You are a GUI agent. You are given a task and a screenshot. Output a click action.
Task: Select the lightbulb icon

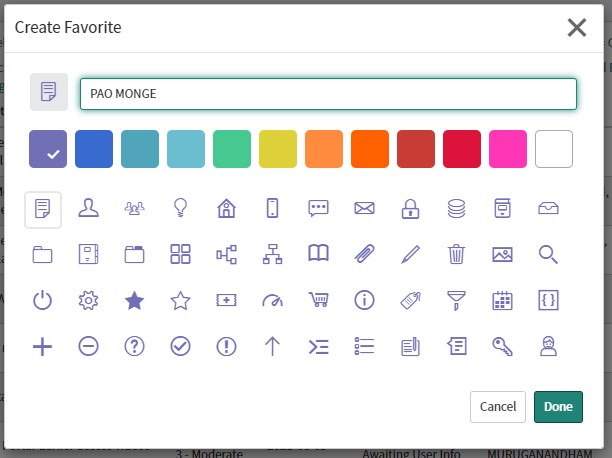click(x=180, y=208)
